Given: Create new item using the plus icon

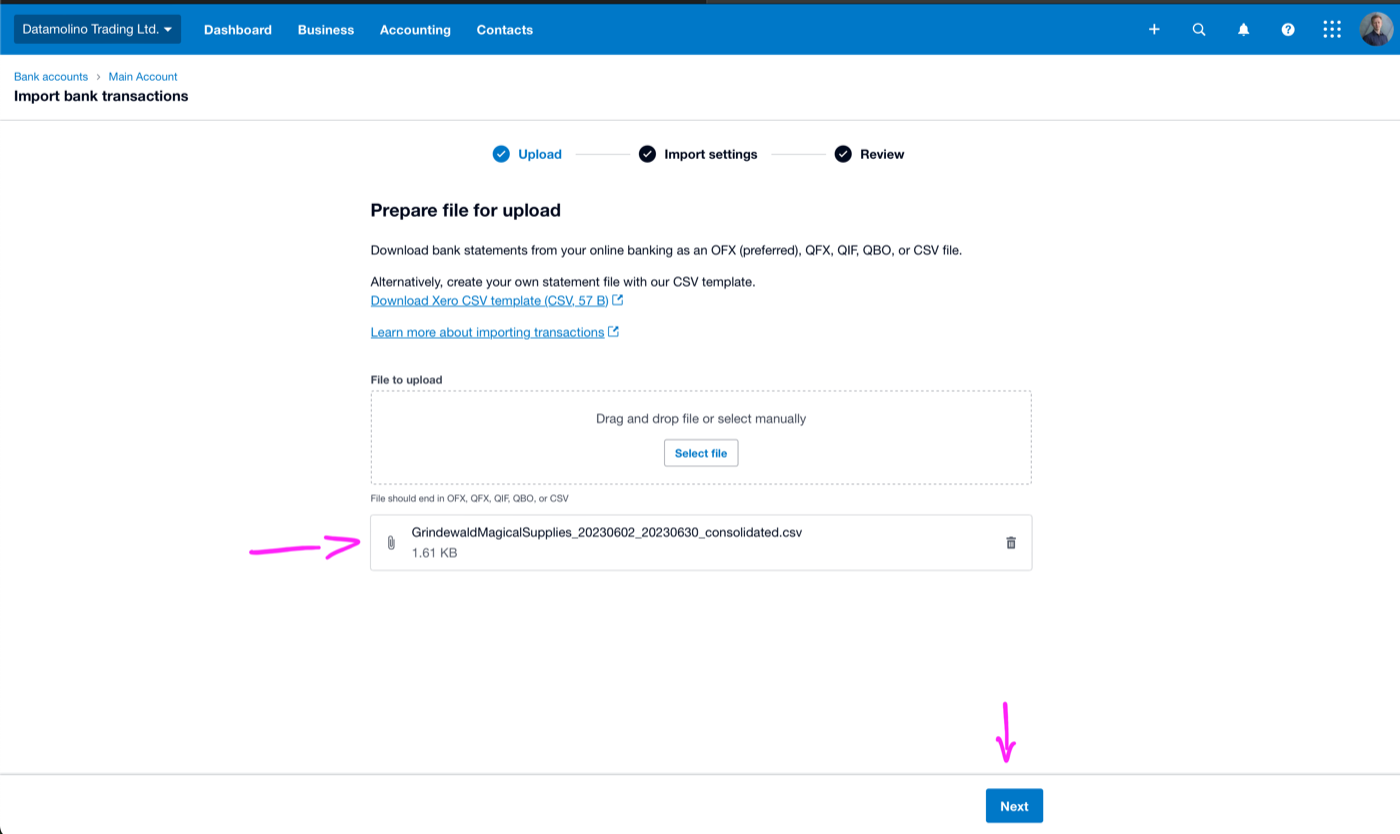Looking at the screenshot, I should pos(1154,29).
